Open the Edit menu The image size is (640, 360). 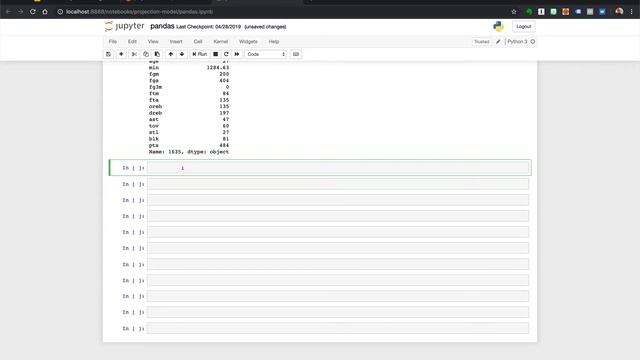(x=132, y=42)
